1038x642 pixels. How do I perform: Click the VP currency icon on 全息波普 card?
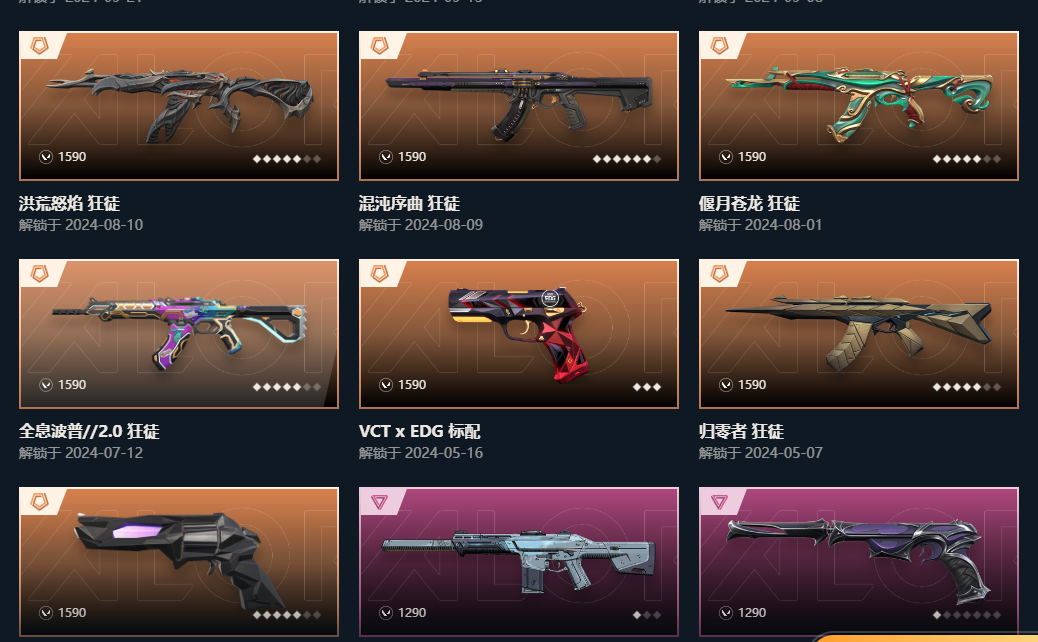[46, 385]
